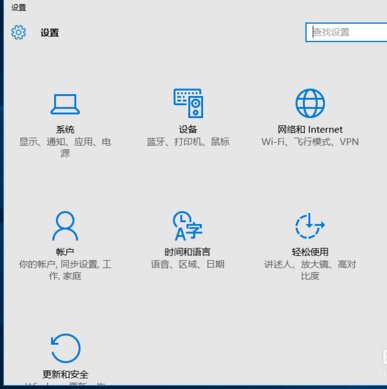Click the 语音、区域、日期 description
The height and width of the screenshot is (389, 387).
pos(188,264)
